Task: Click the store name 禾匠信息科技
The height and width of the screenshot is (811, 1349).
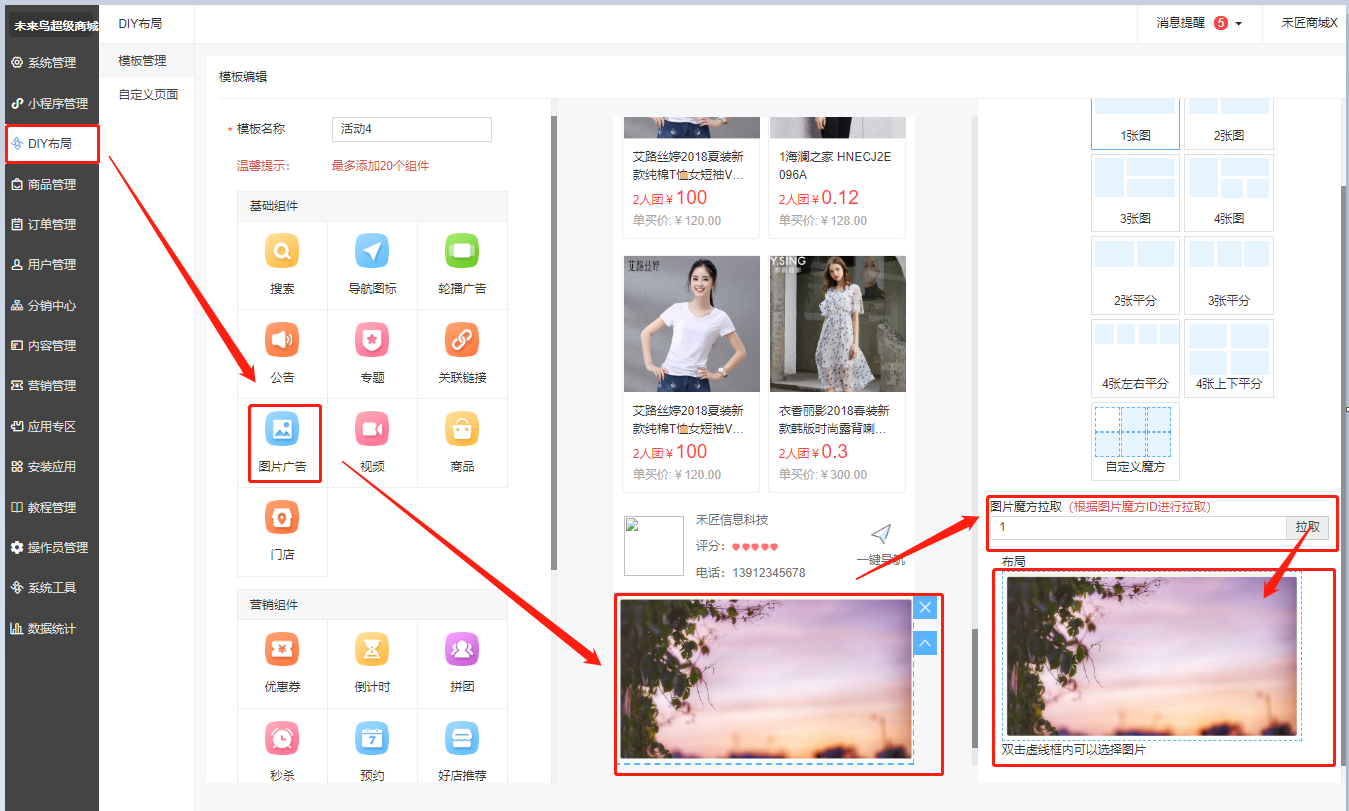Action: (732, 520)
